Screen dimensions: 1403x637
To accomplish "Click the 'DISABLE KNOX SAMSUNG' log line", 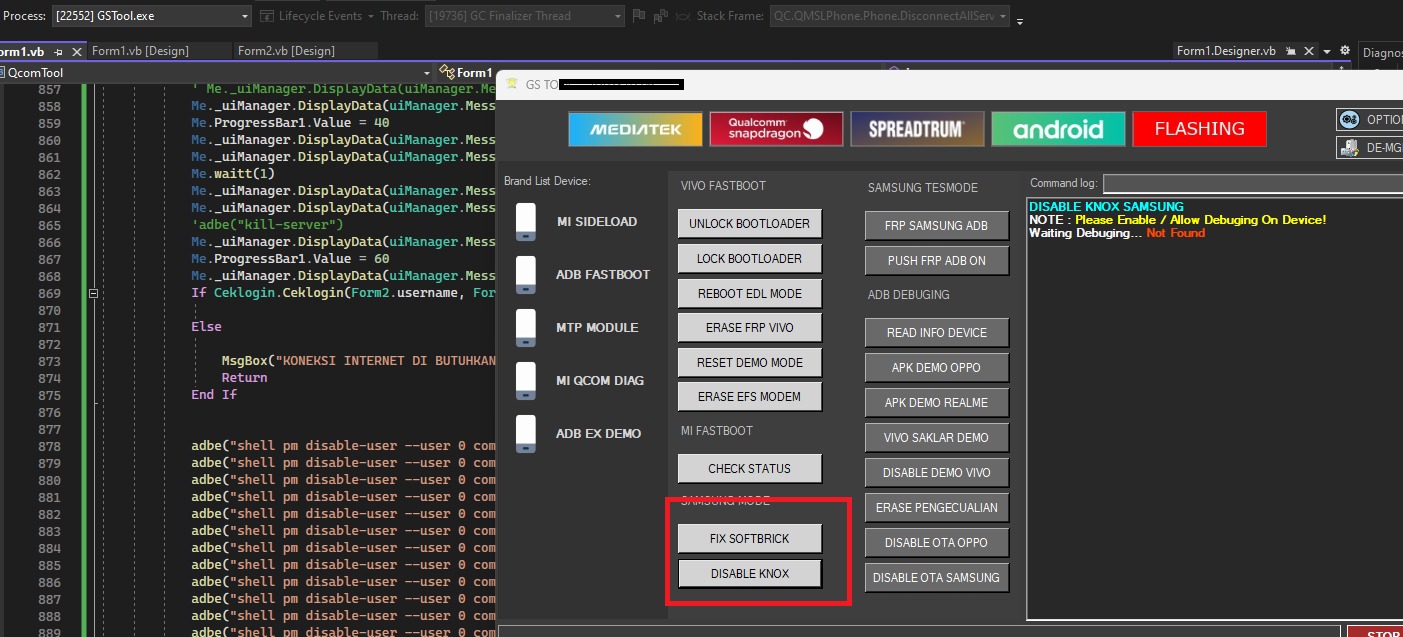I will pos(1106,207).
